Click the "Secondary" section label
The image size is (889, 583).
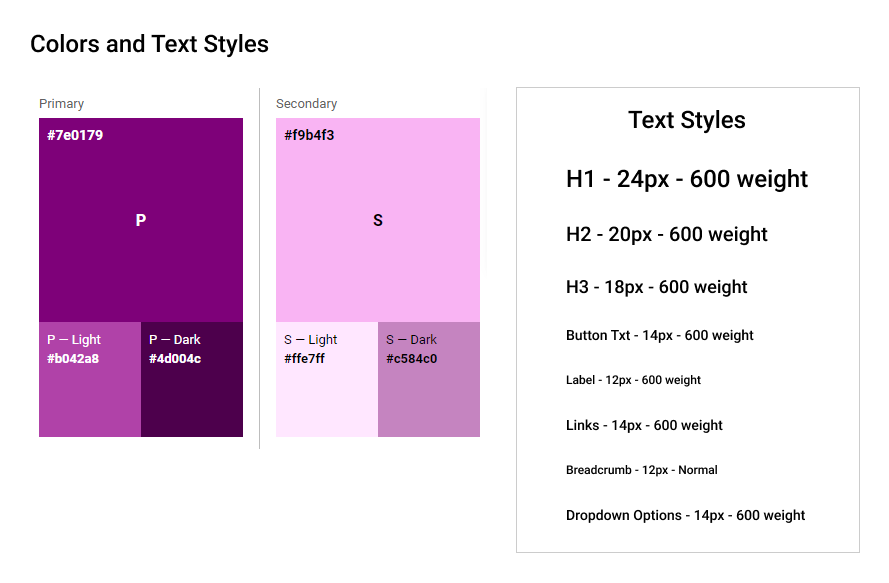(x=306, y=104)
